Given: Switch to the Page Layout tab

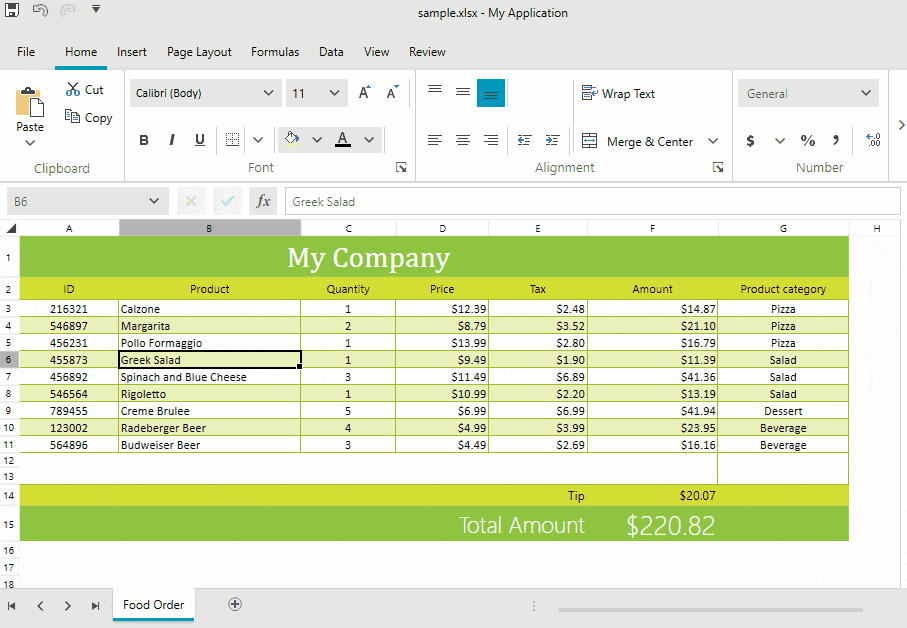Looking at the screenshot, I should tap(199, 52).
